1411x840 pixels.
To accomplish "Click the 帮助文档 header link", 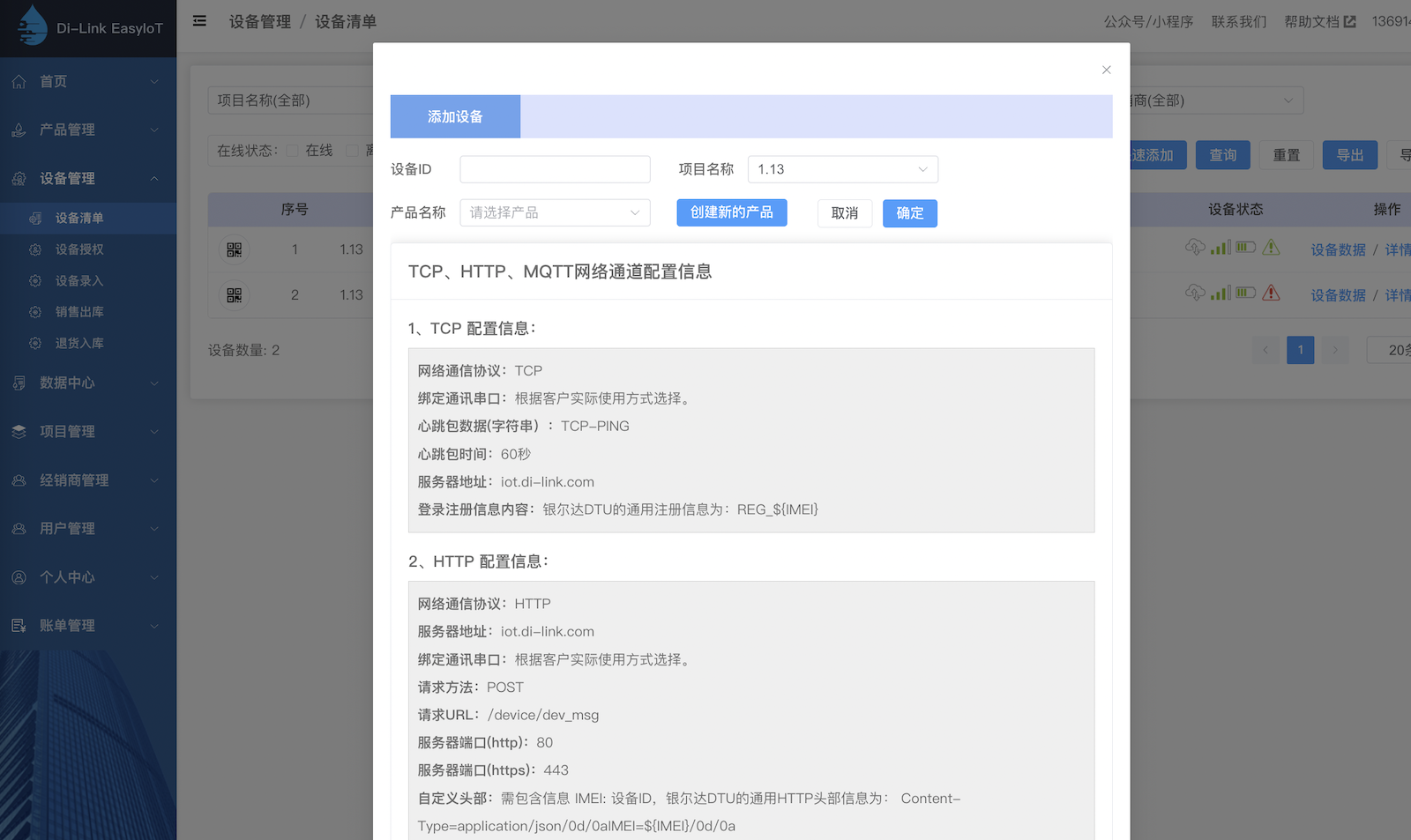I will coord(1311,22).
